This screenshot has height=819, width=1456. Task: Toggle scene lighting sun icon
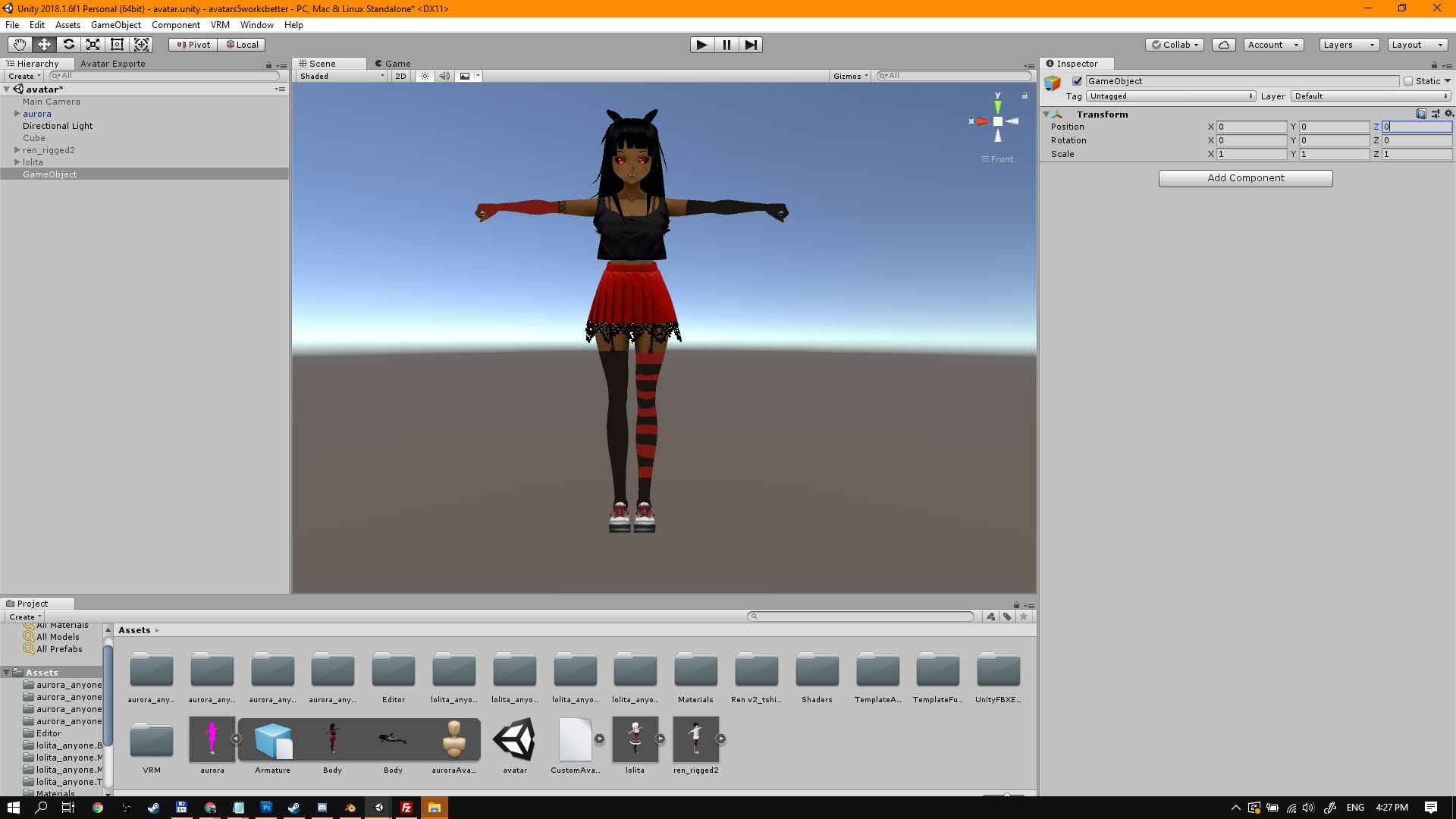tap(425, 76)
